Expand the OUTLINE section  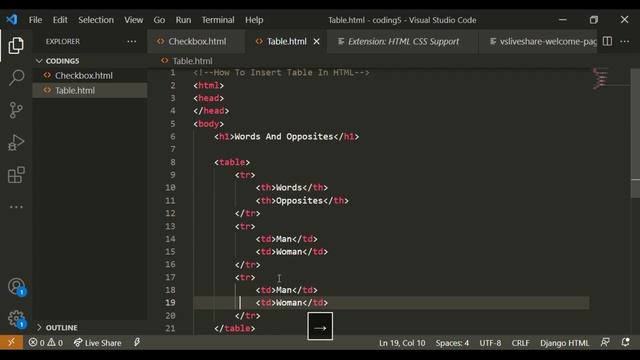pos(90,327)
